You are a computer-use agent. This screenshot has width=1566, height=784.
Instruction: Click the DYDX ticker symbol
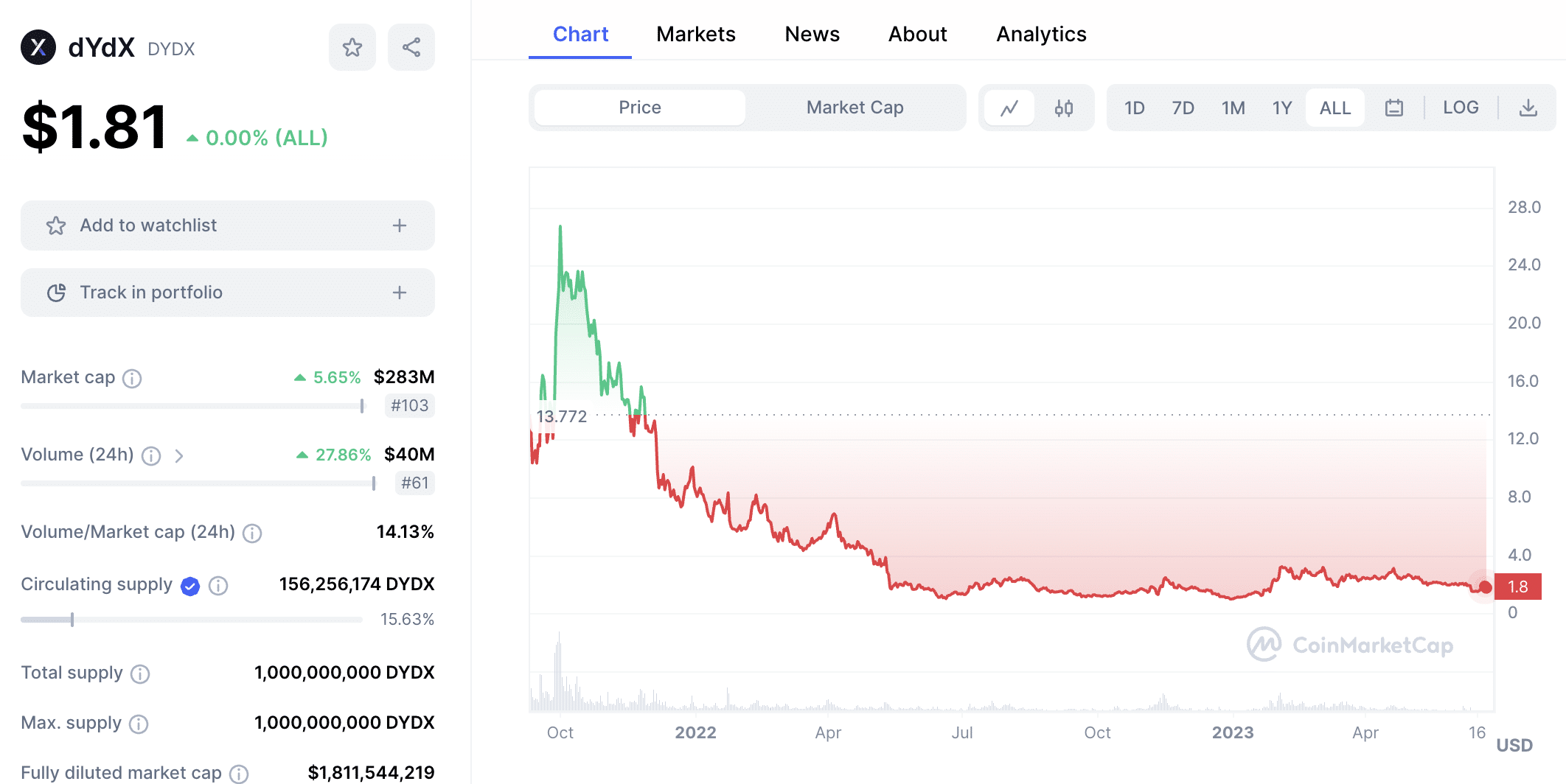(171, 49)
